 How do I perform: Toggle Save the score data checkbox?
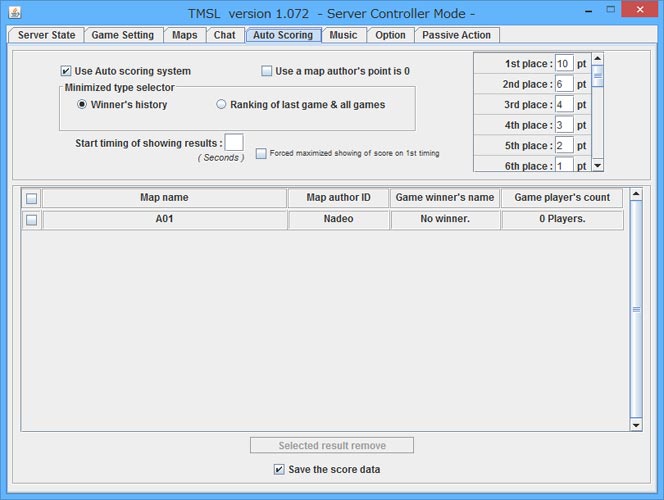pos(279,469)
